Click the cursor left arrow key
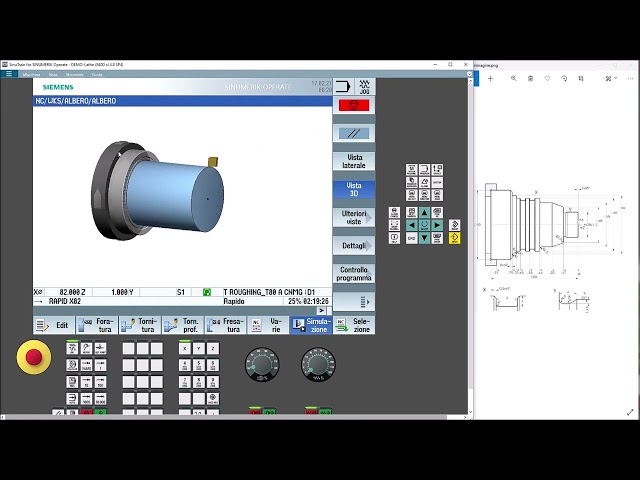The image size is (640, 480). [412, 225]
